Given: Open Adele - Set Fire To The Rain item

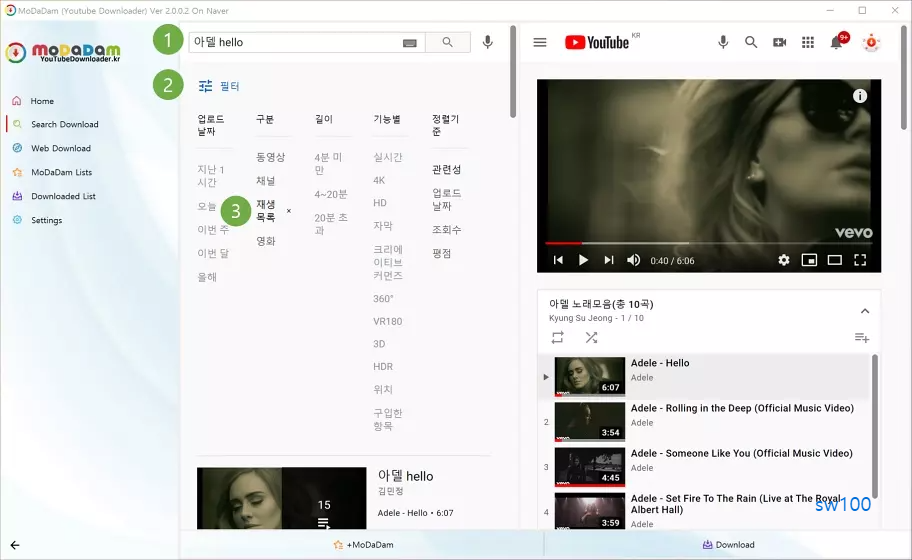Looking at the screenshot, I should point(704,509).
